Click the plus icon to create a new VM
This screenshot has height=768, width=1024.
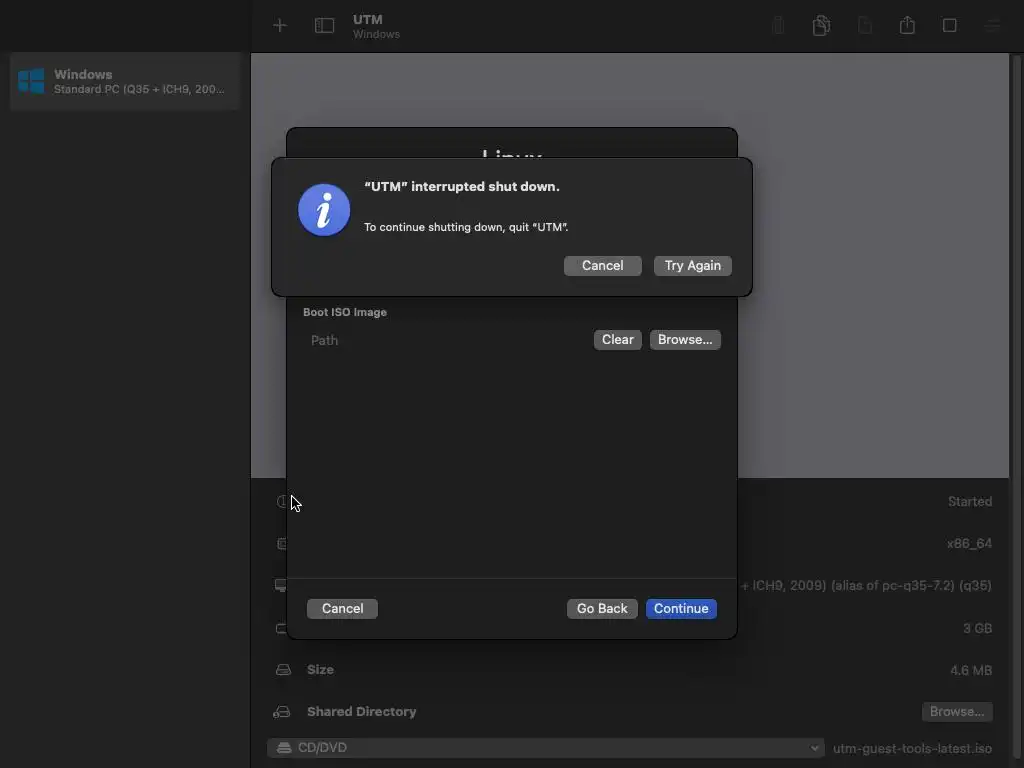click(x=280, y=25)
